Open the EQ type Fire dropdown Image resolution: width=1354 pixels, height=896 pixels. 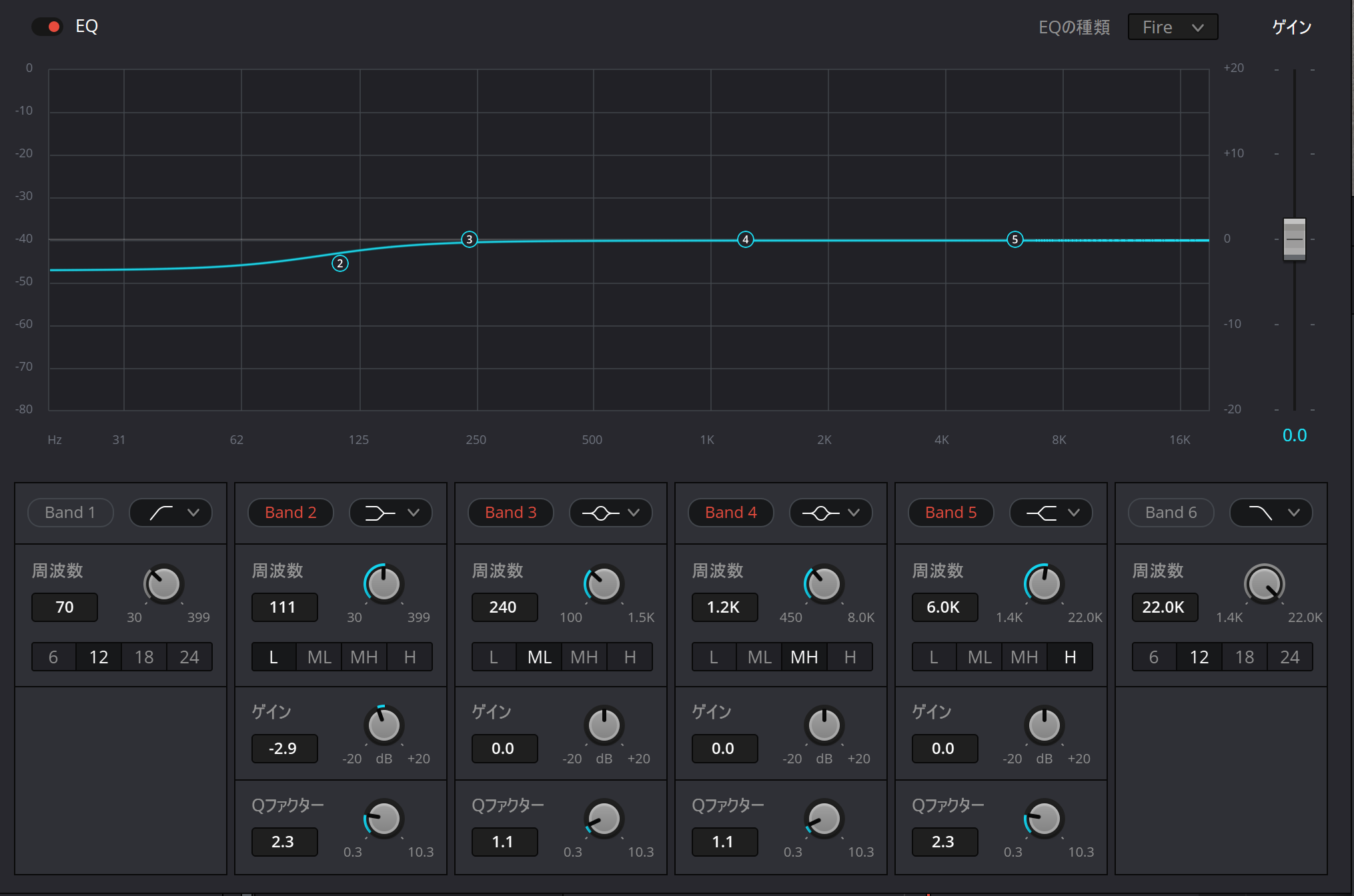tap(1173, 27)
